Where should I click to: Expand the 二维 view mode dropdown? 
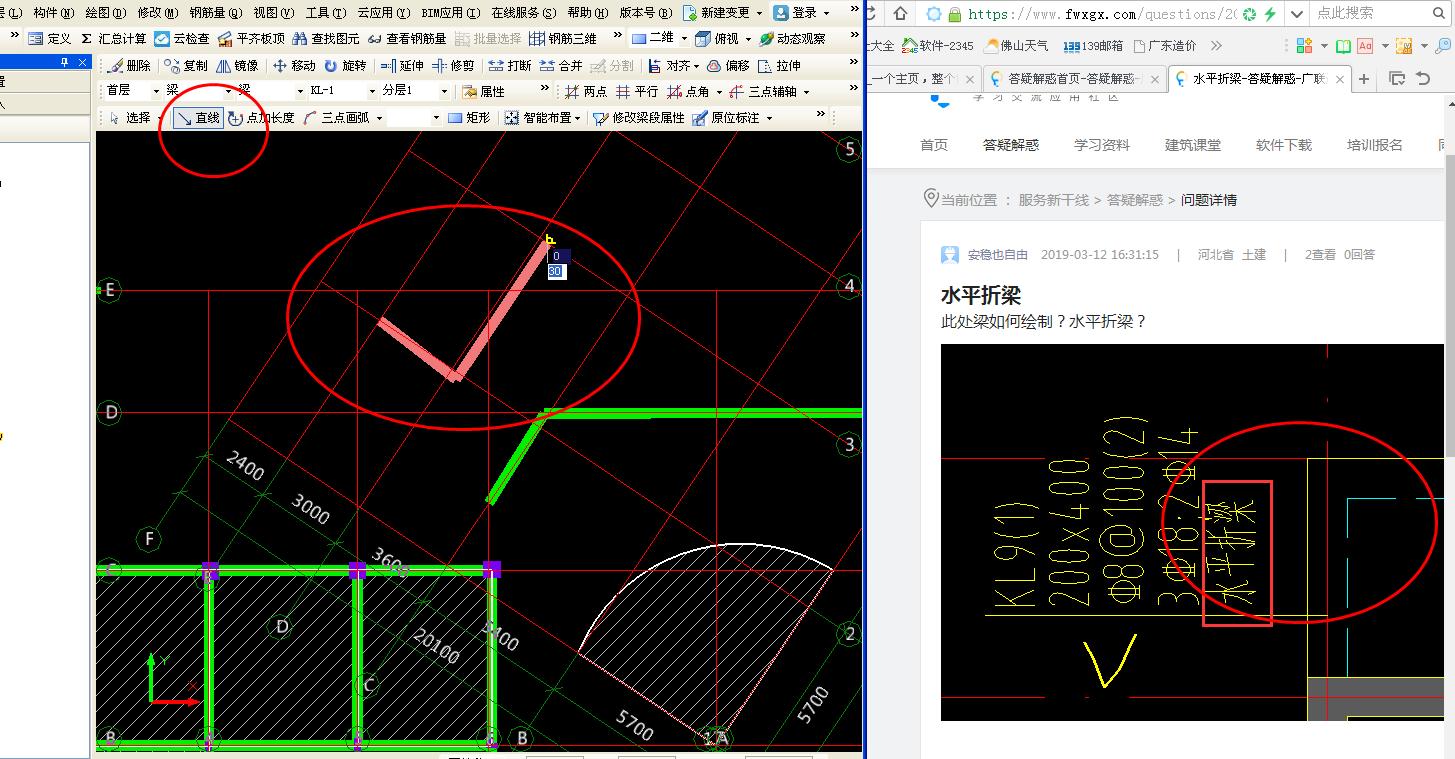684,38
